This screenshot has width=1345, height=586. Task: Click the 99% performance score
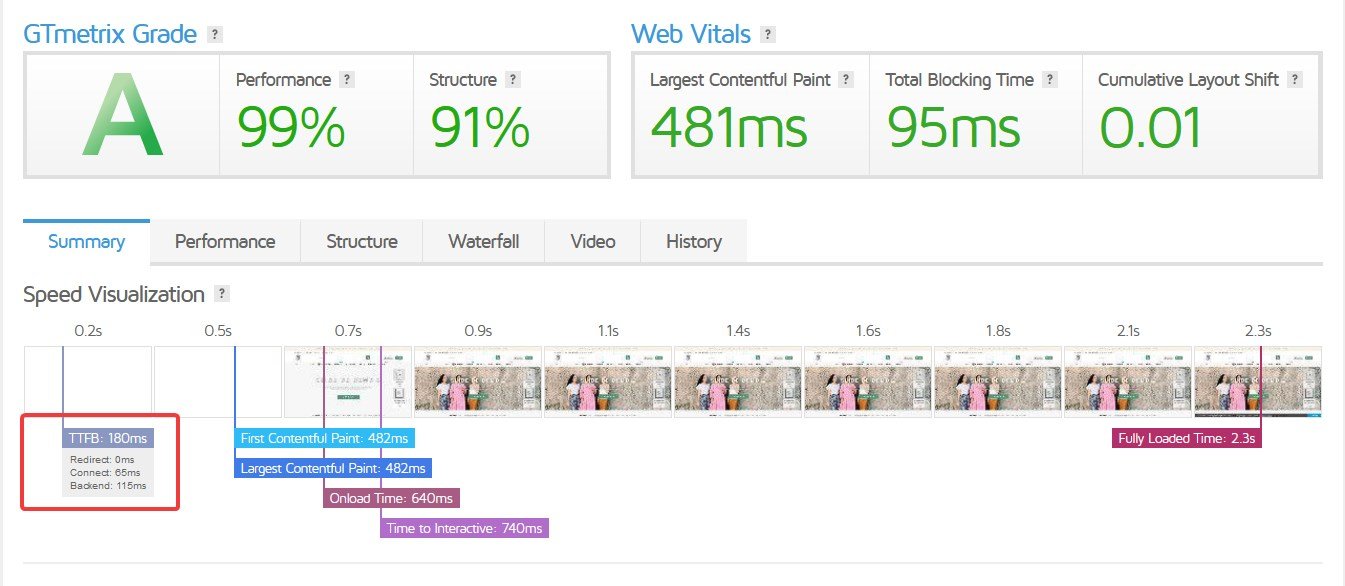[x=291, y=128]
